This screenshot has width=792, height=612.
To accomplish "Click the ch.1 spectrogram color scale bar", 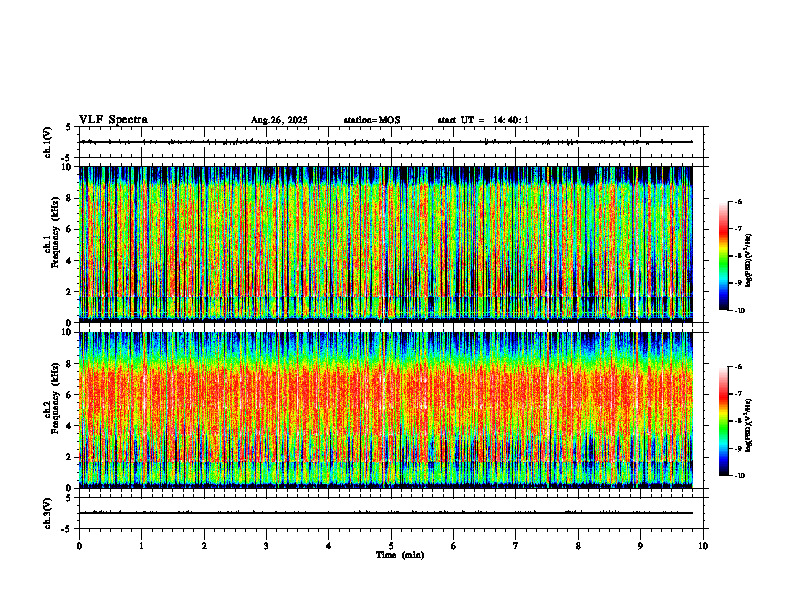I will [724, 256].
